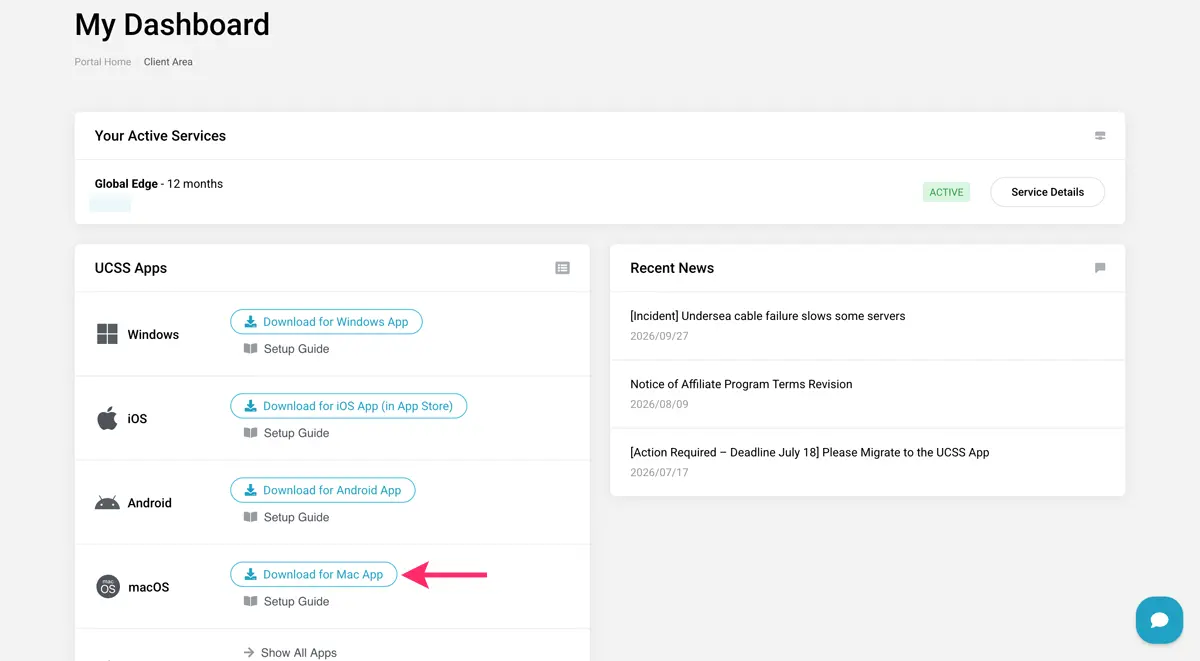Click the date 2026/07/17
1200x661 pixels.
(659, 472)
